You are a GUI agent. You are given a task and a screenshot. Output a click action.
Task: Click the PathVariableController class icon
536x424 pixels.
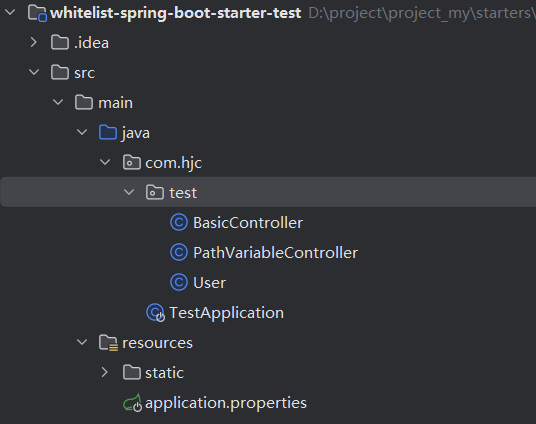179,253
